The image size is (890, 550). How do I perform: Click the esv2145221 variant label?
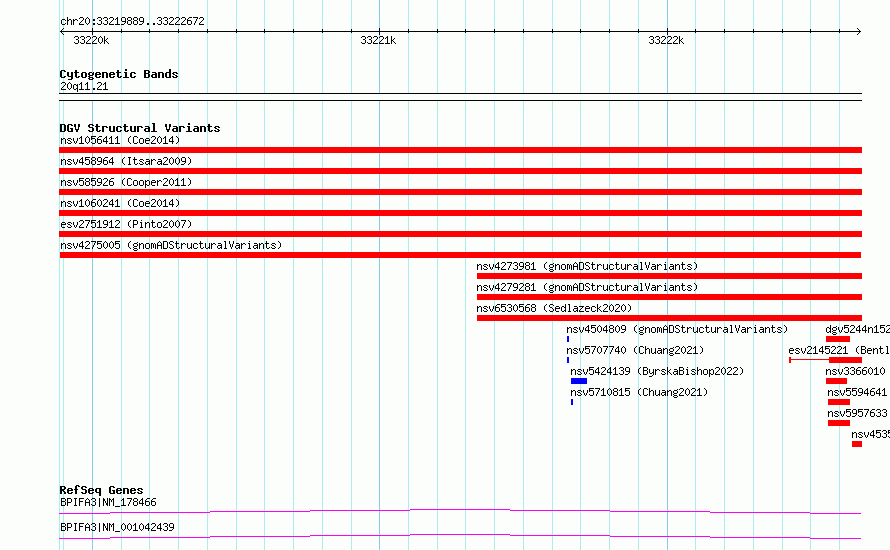[x=839, y=350]
